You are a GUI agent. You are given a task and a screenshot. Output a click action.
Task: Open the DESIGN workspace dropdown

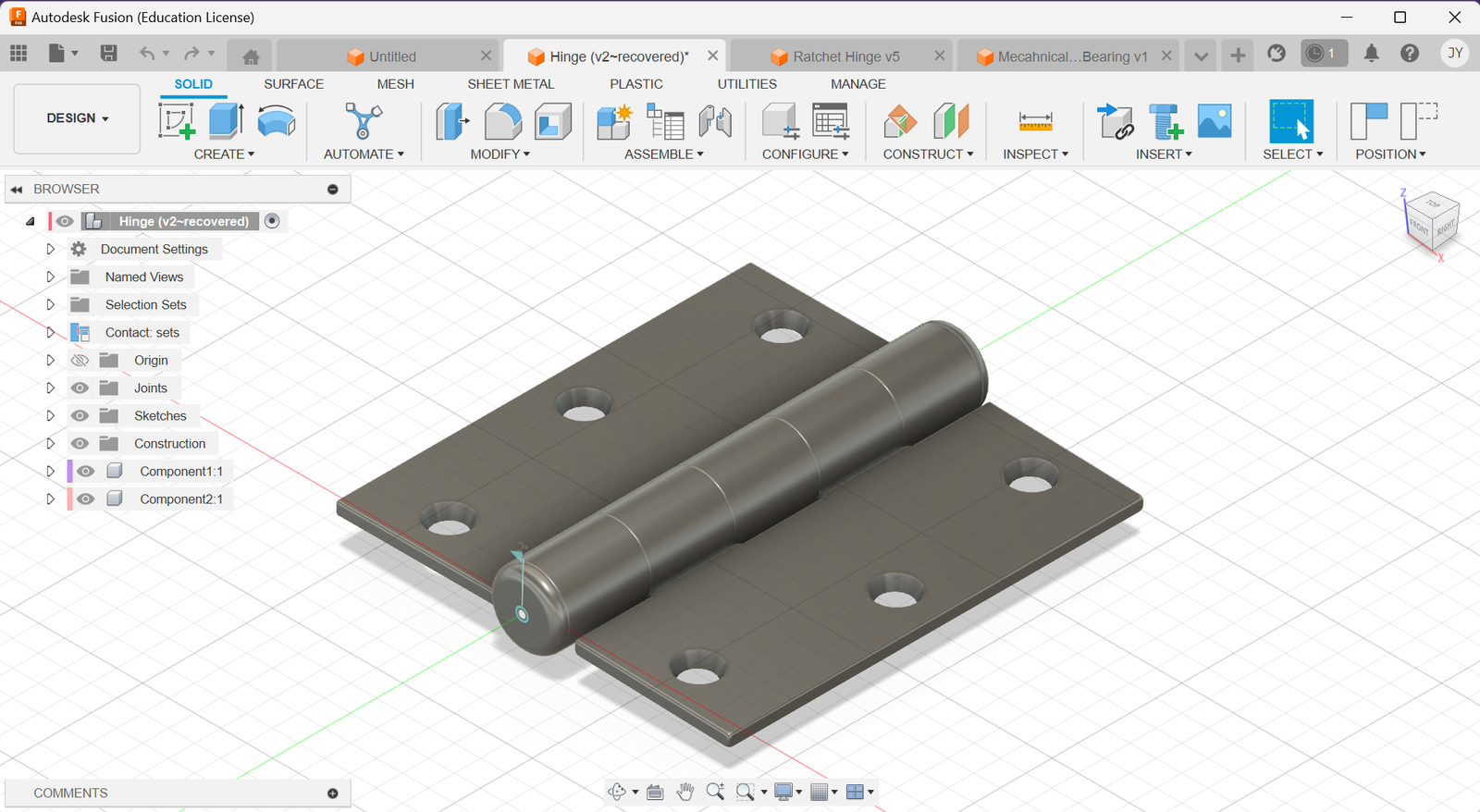pos(78,118)
